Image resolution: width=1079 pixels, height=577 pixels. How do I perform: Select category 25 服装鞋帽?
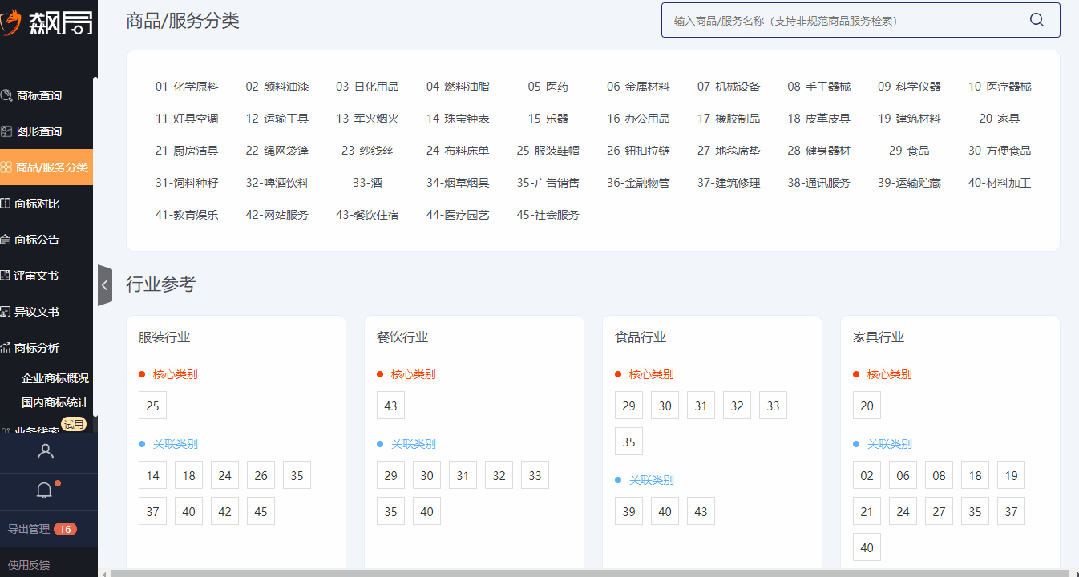548,151
